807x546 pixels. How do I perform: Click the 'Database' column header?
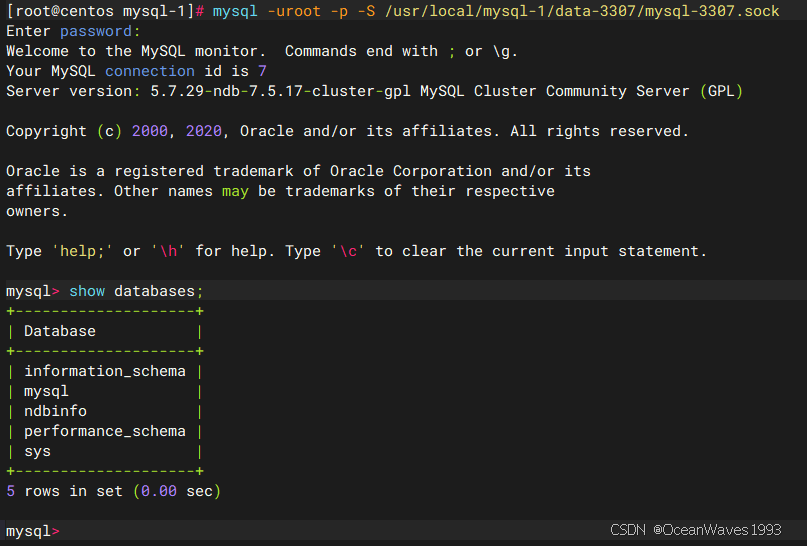point(60,331)
